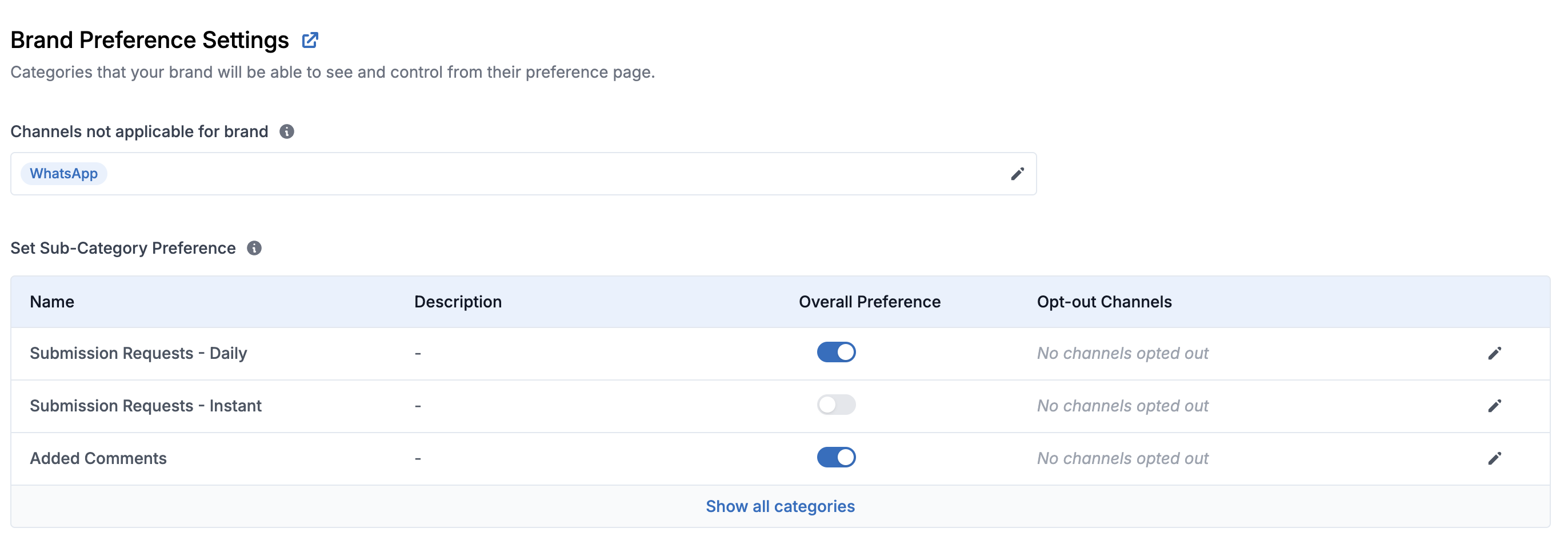Select 'Submission Requests - Instant' row name

click(146, 406)
